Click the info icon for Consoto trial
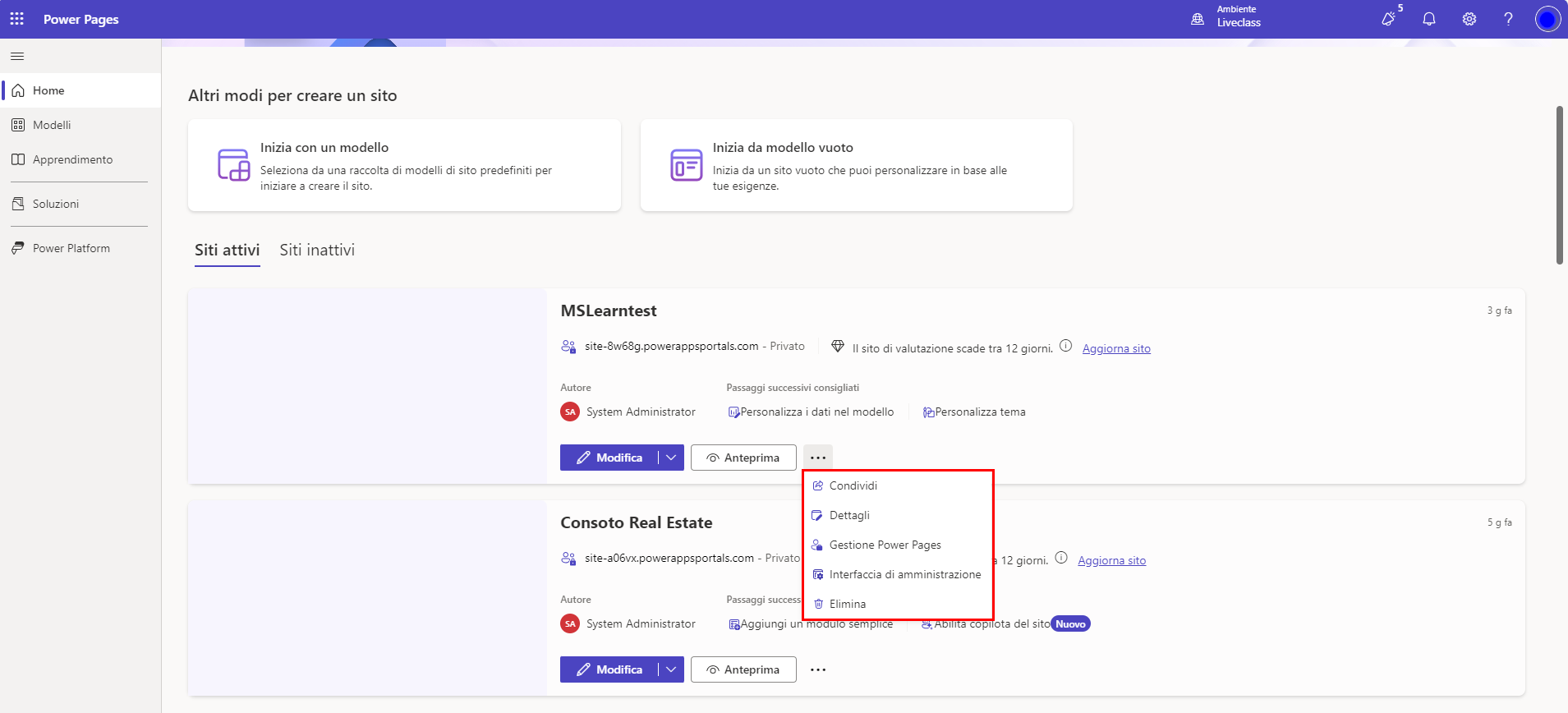This screenshot has height=713, width=1568. coord(1061,558)
